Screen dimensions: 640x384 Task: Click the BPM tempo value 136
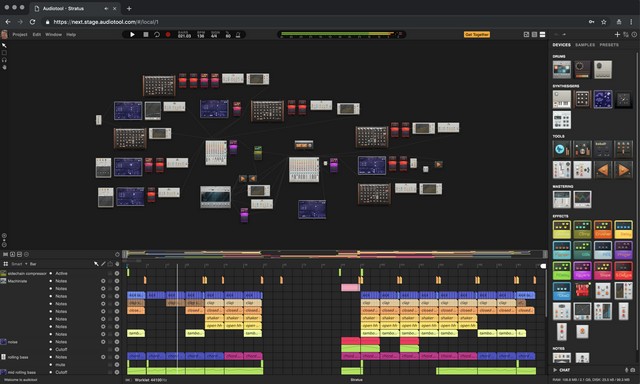[x=200, y=35]
